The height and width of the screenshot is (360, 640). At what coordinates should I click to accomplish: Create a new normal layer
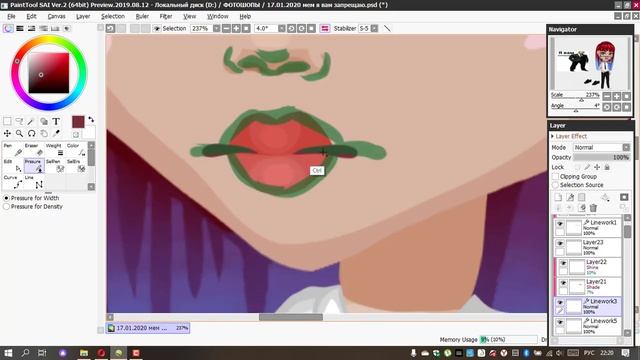coord(558,198)
